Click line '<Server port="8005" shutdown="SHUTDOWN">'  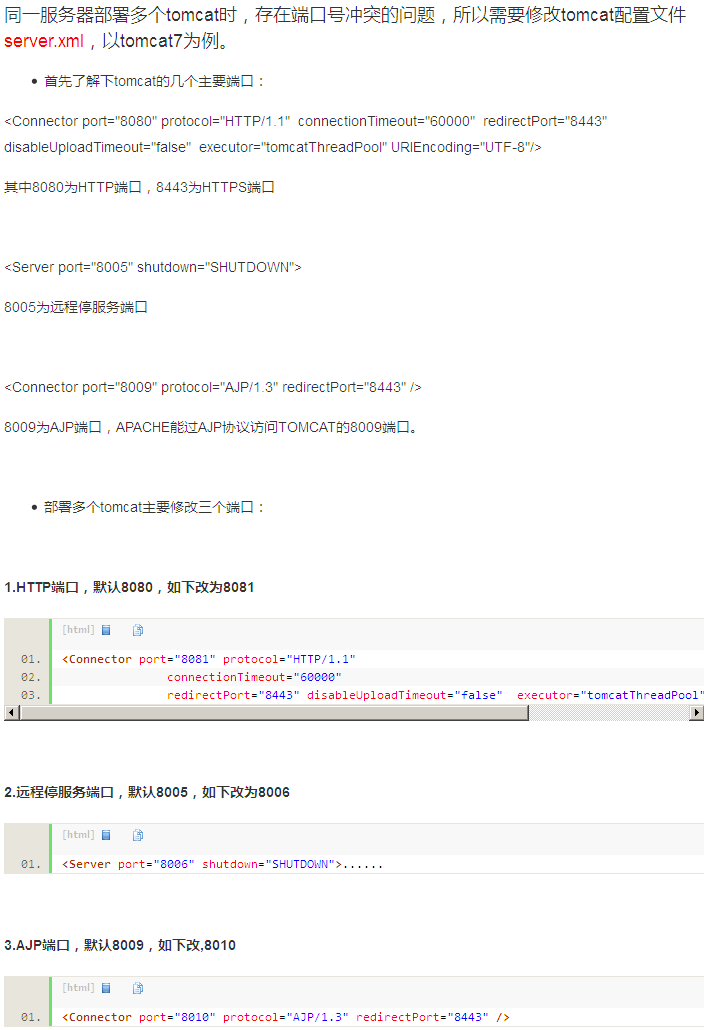152,267
